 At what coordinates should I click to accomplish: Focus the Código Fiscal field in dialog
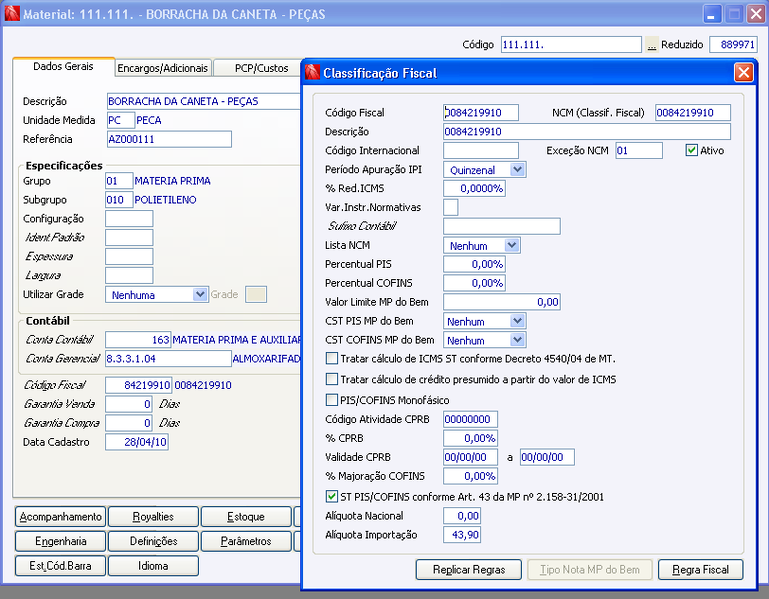coord(481,112)
